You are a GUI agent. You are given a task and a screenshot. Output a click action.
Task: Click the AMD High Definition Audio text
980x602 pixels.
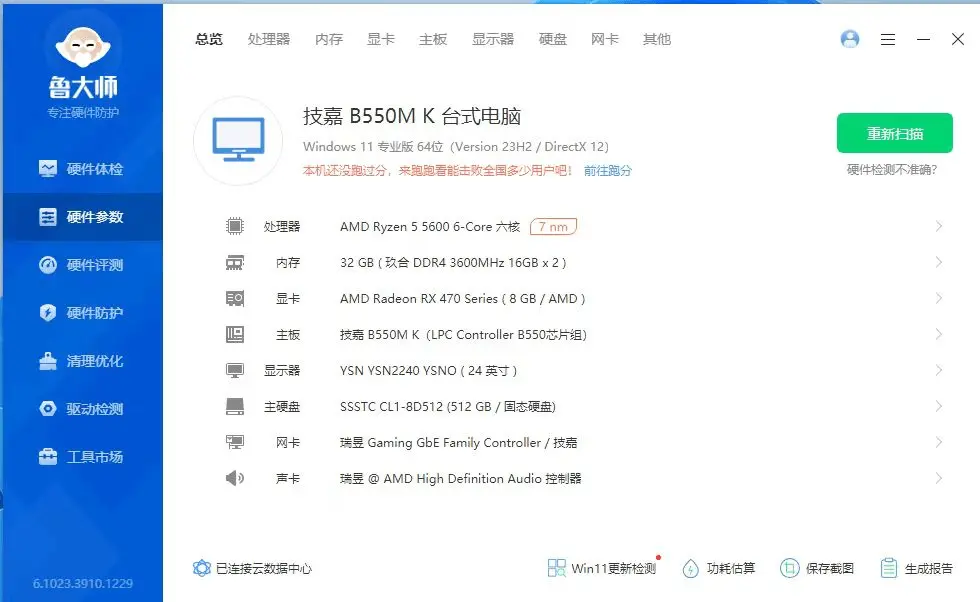point(462,478)
